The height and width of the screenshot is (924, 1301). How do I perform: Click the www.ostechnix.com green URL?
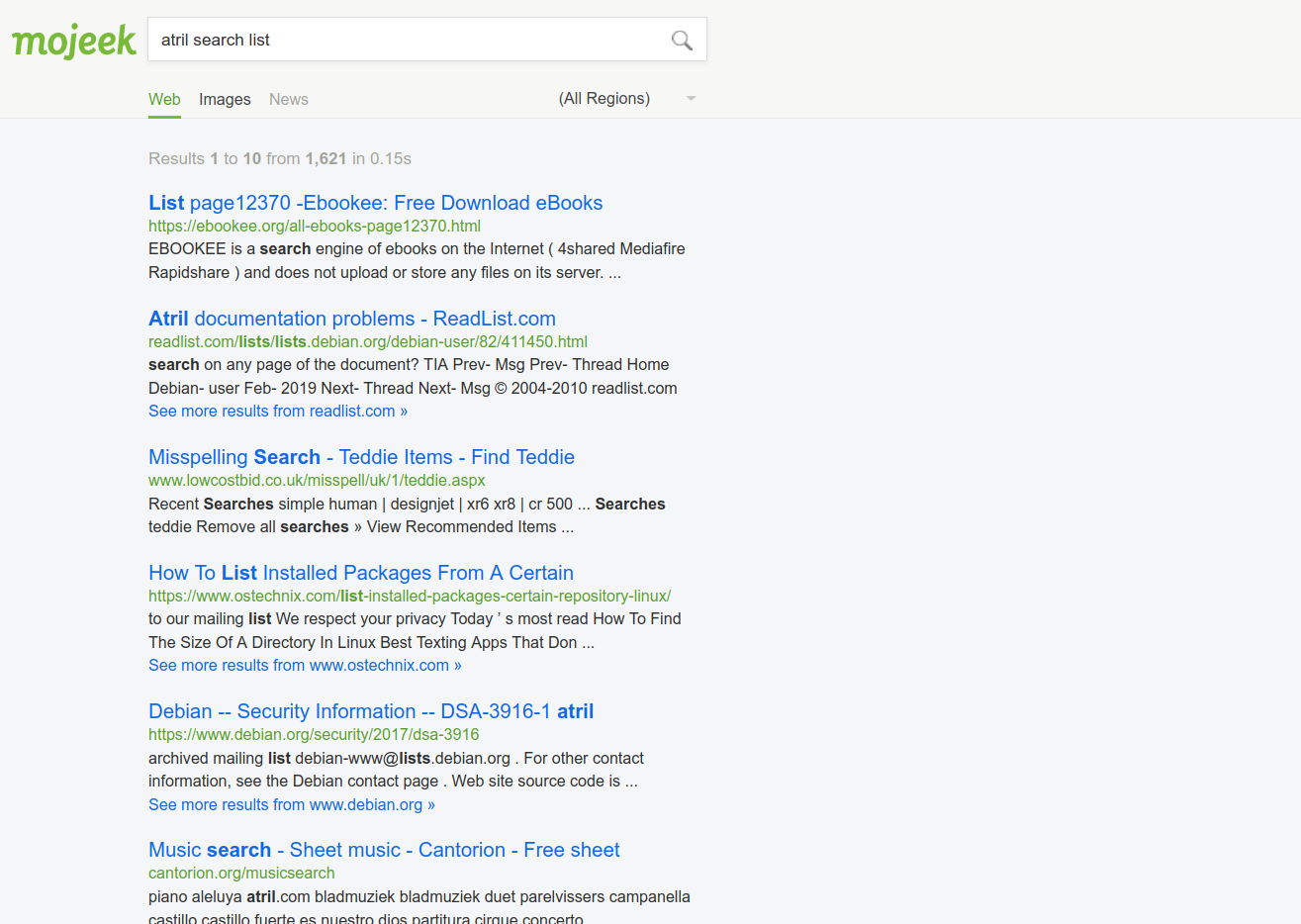coord(410,596)
